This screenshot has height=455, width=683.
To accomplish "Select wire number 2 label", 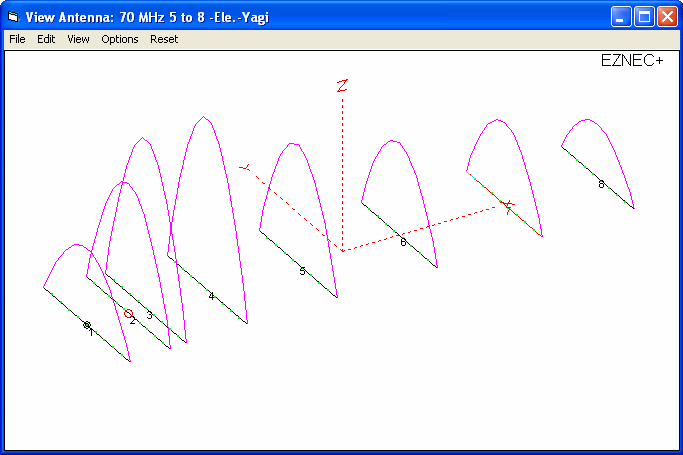I will click(133, 321).
